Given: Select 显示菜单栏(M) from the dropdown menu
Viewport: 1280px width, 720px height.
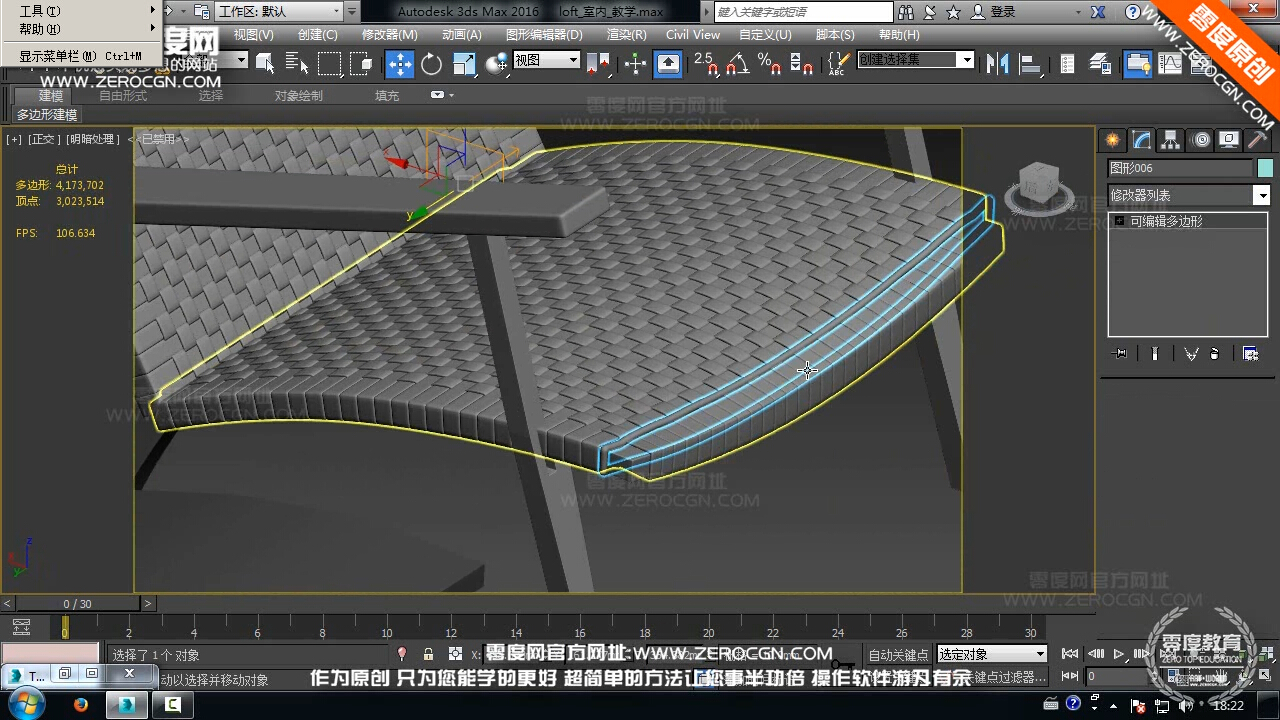Looking at the screenshot, I should click(x=81, y=56).
